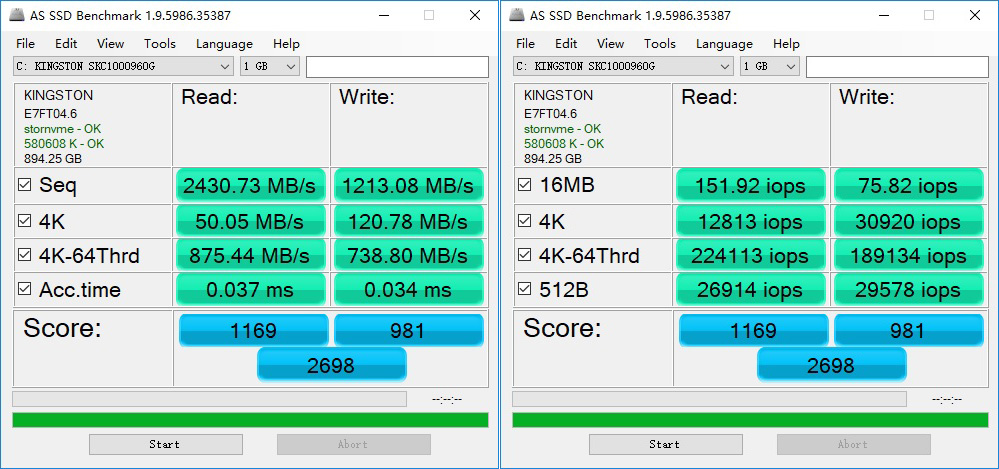
Task: Click green progress bar in left window
Action: tap(250, 420)
